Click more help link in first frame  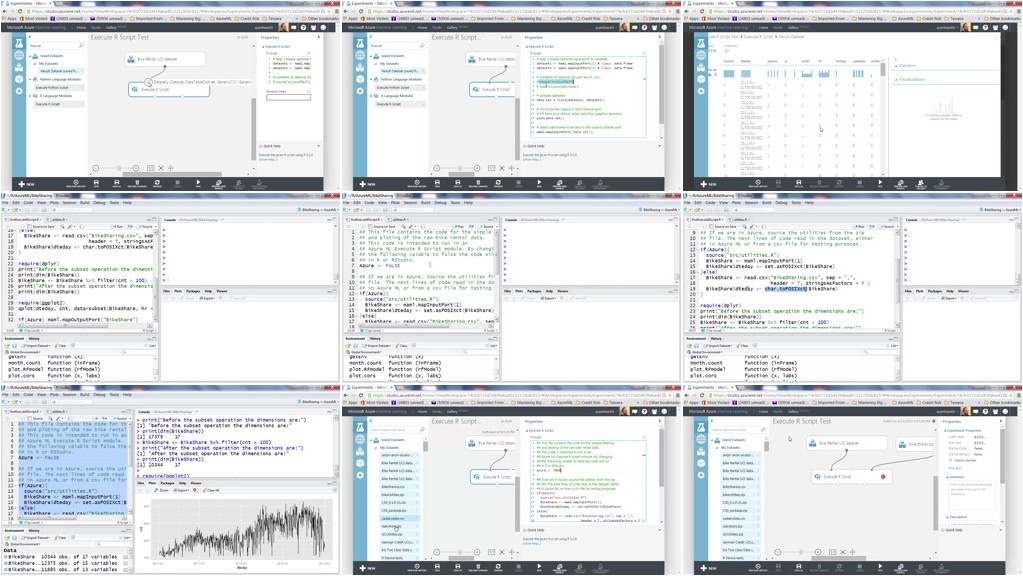[x=267, y=159]
